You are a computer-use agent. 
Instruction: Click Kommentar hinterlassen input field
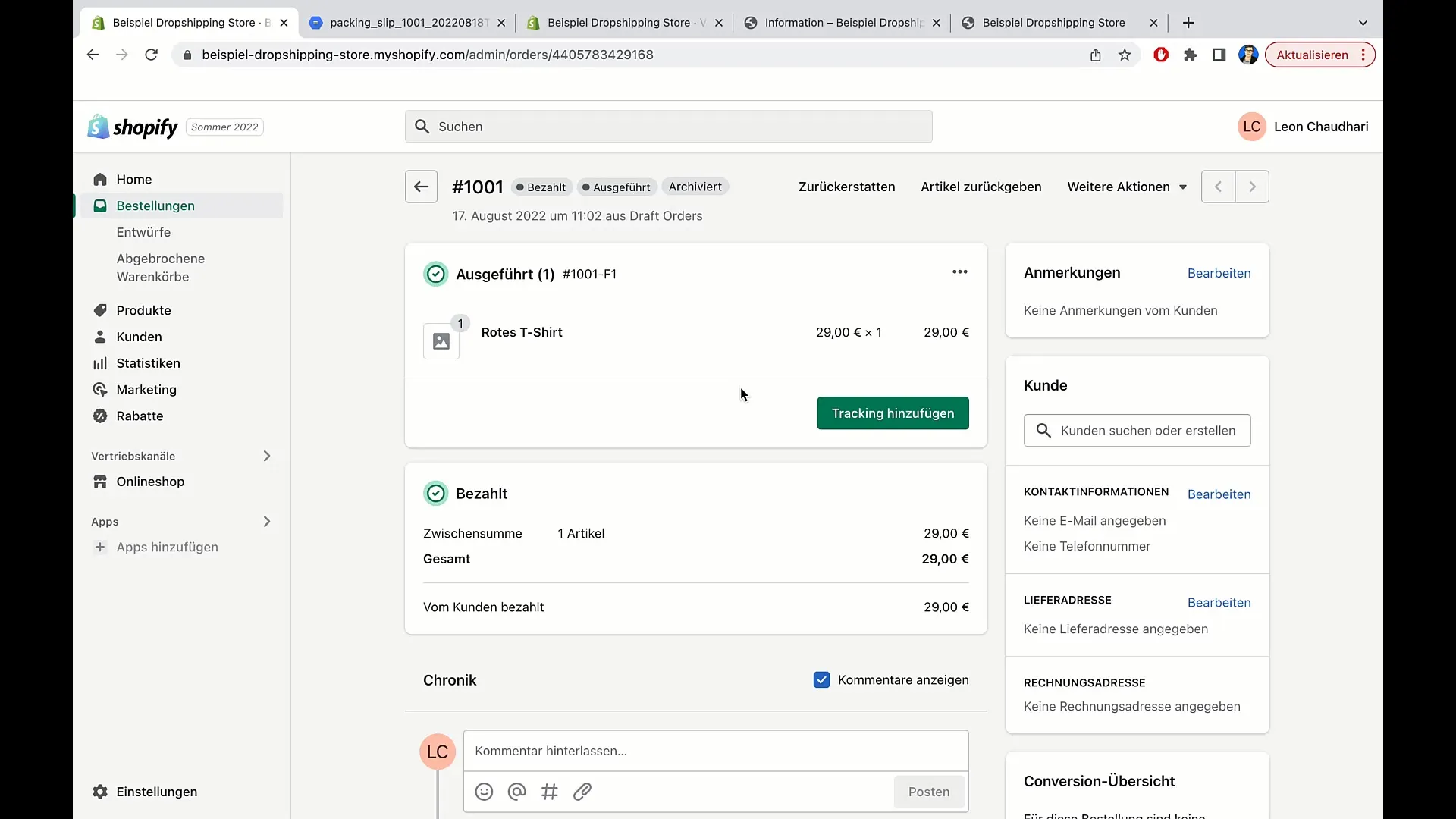tap(715, 750)
